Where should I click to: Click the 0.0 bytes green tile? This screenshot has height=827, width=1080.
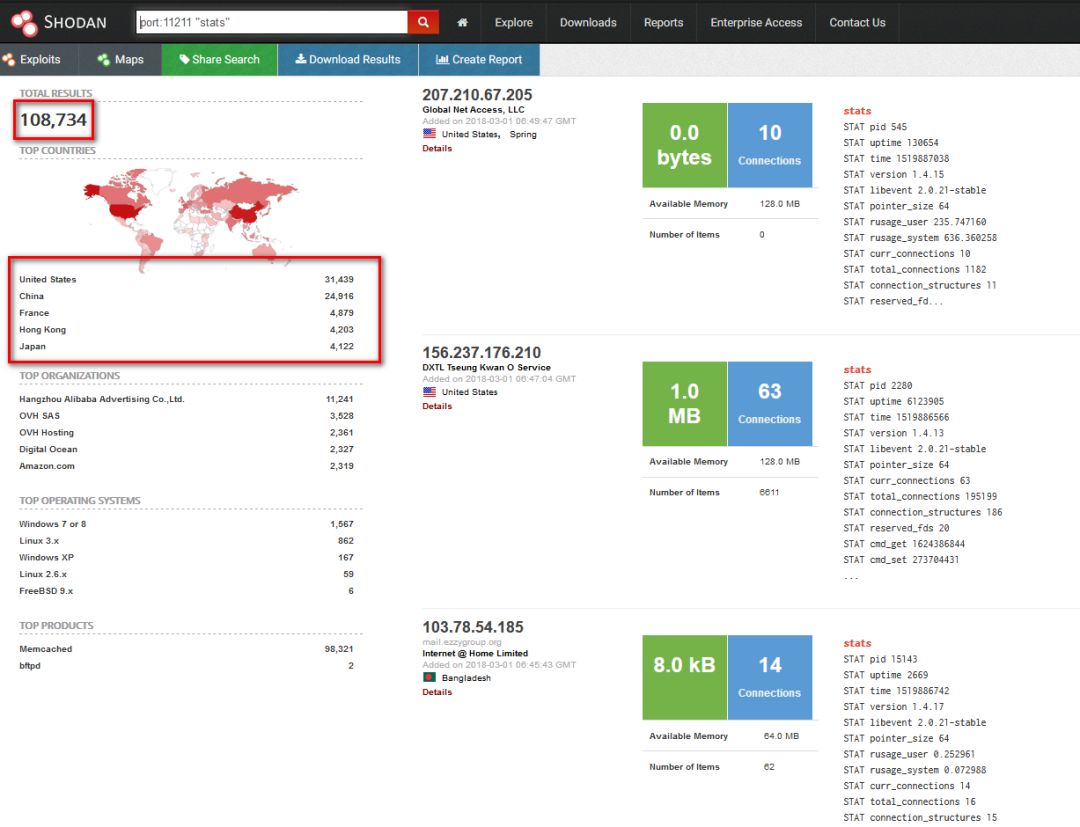(685, 145)
